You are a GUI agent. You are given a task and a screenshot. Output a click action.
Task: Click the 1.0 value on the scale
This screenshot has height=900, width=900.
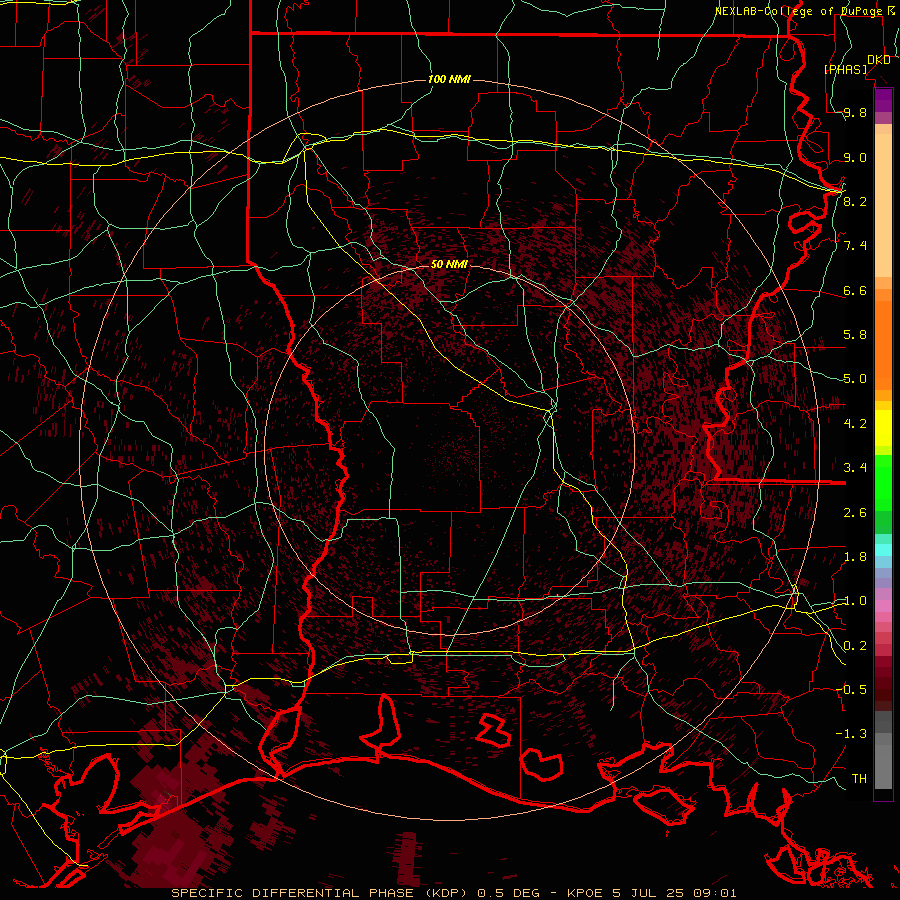[855, 601]
